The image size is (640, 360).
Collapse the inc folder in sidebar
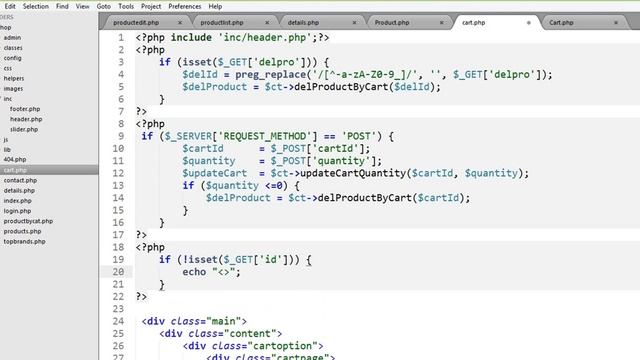[x=8, y=99]
